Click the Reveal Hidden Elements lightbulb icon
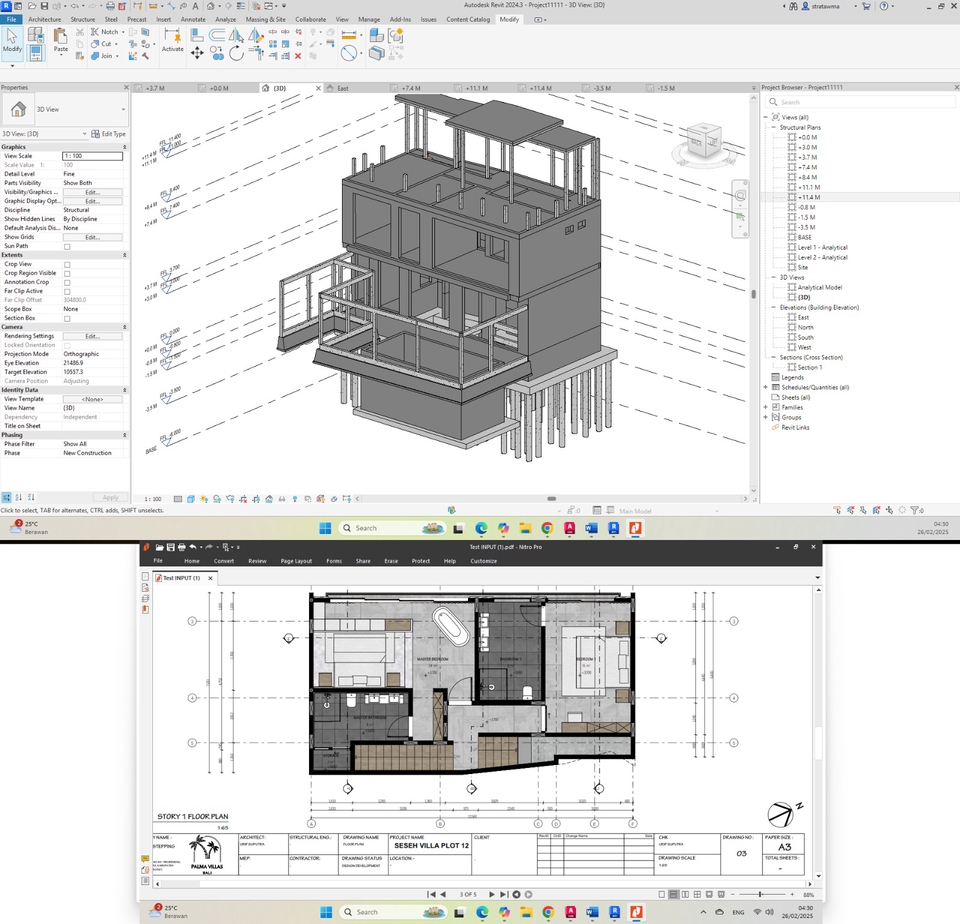960x924 pixels. pos(295,497)
